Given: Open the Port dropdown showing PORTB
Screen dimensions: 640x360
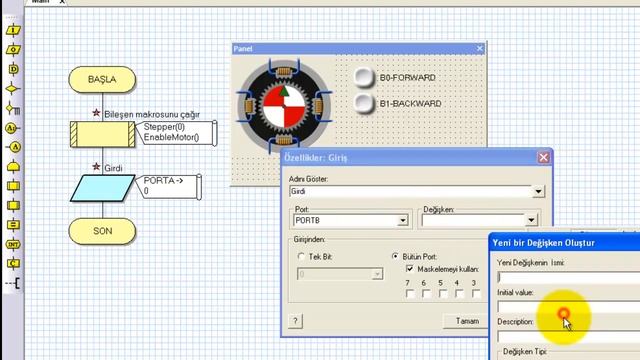Looking at the screenshot, I should tap(402, 220).
